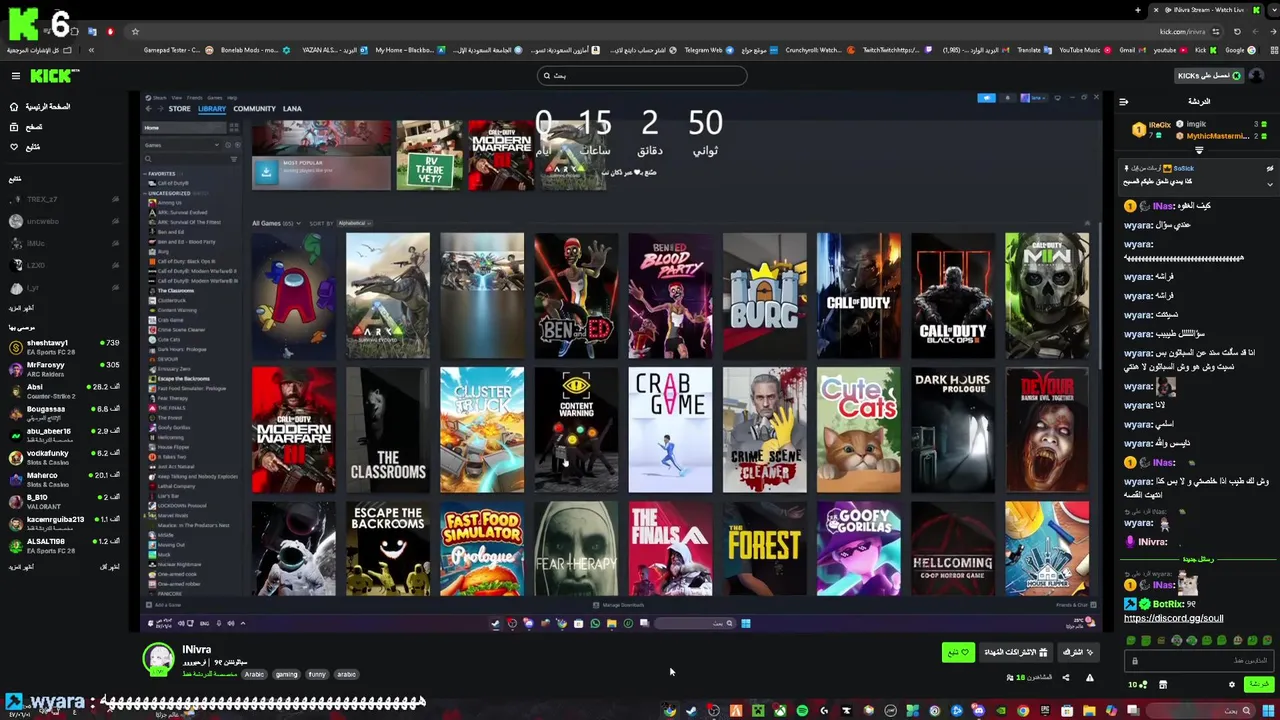
Task: Select the funny tag under INivra
Action: tap(317, 674)
